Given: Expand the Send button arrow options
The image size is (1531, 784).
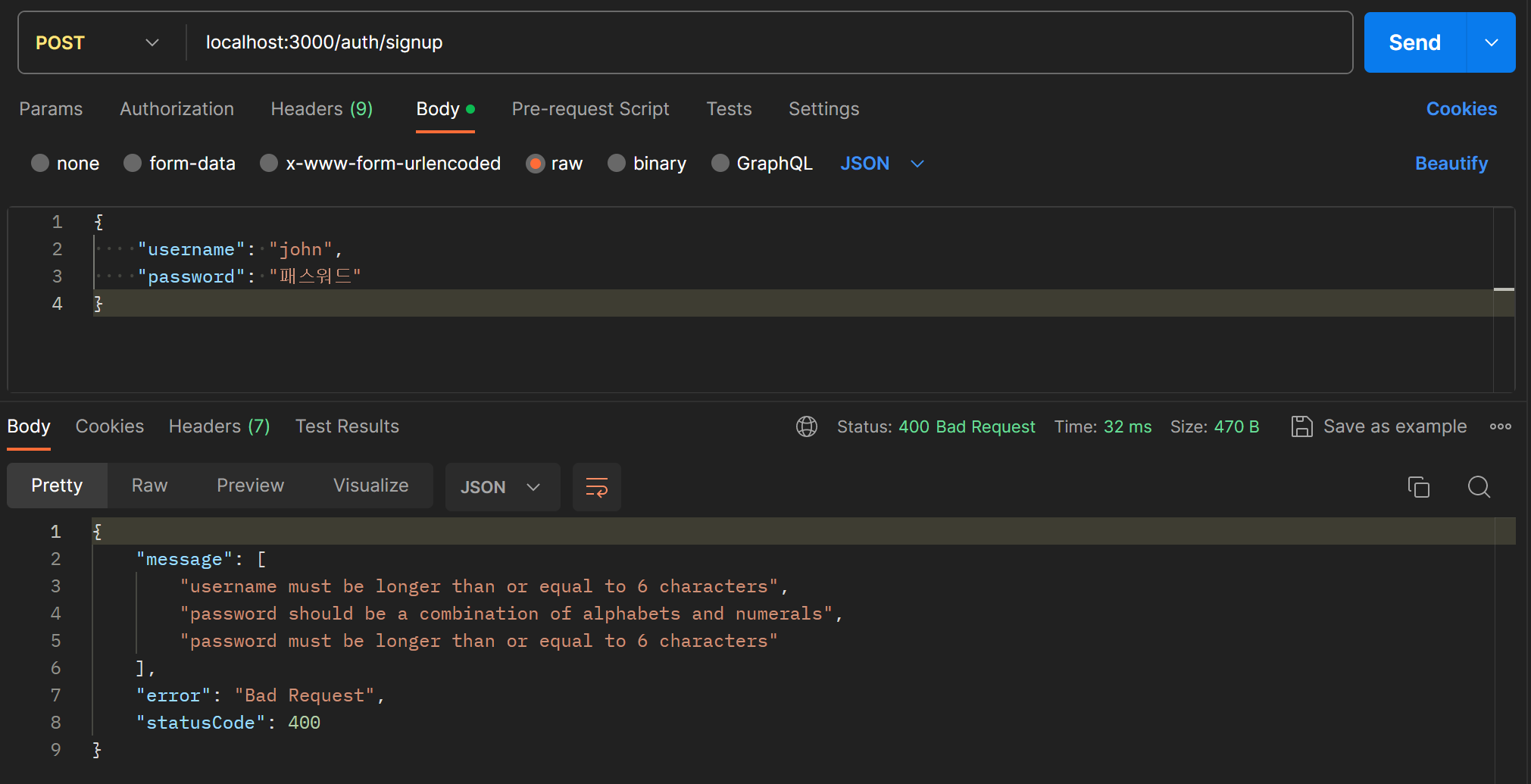Looking at the screenshot, I should point(1491,42).
